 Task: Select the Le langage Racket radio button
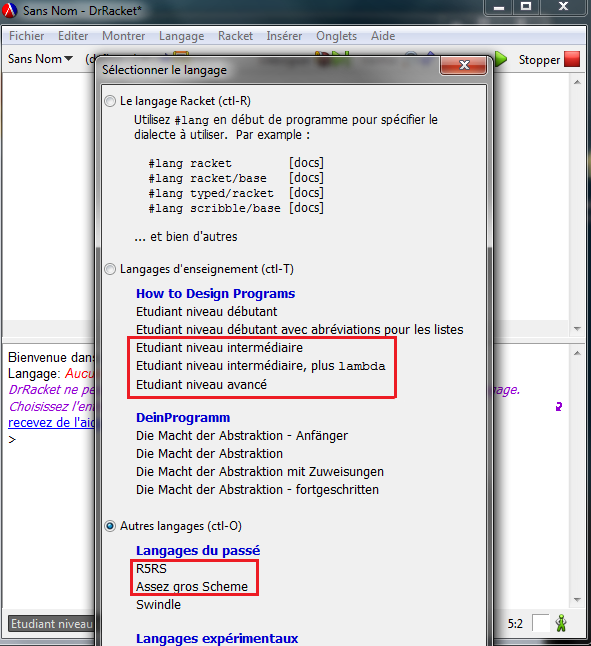(110, 101)
